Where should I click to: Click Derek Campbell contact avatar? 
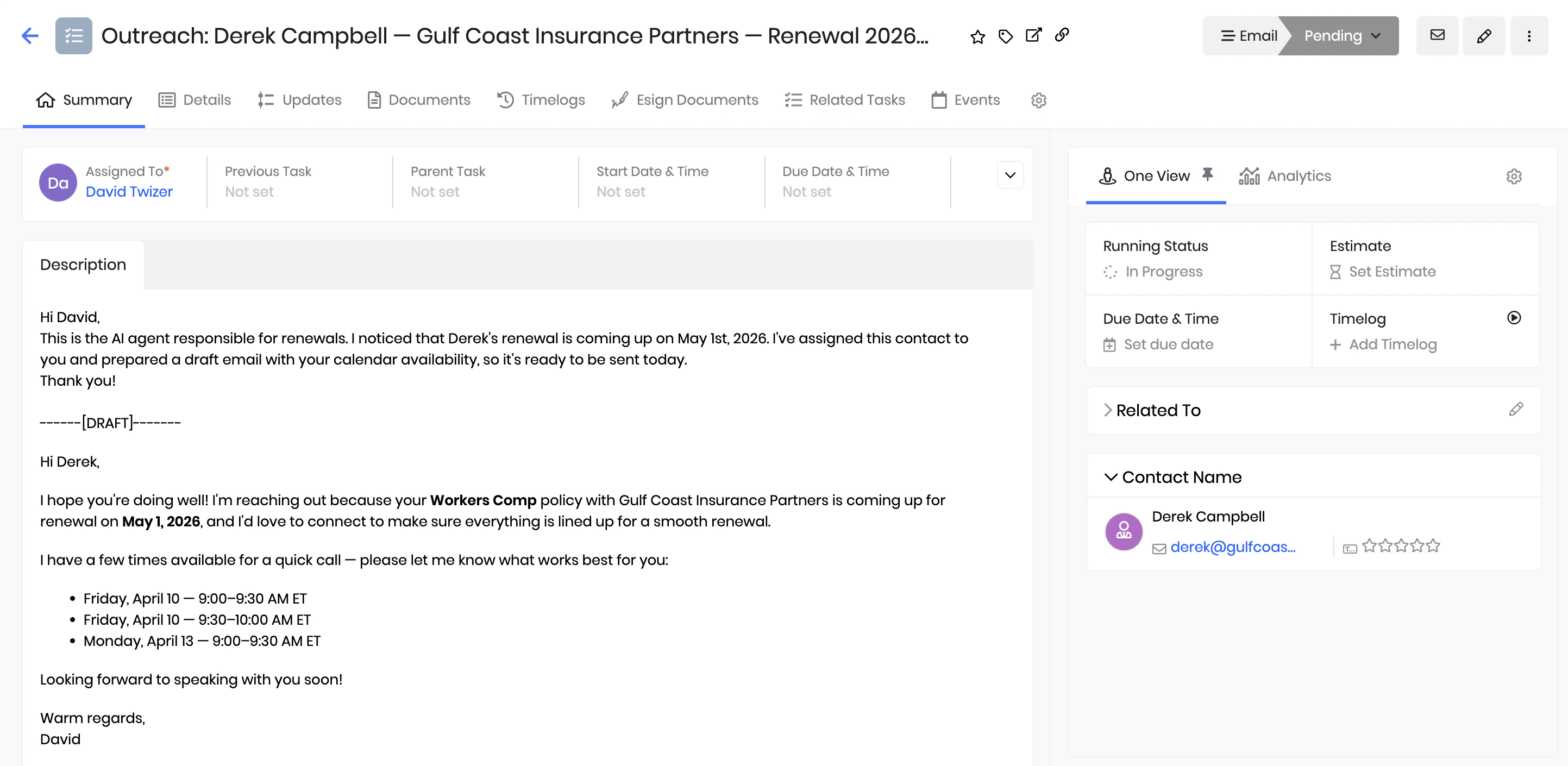coord(1124,532)
